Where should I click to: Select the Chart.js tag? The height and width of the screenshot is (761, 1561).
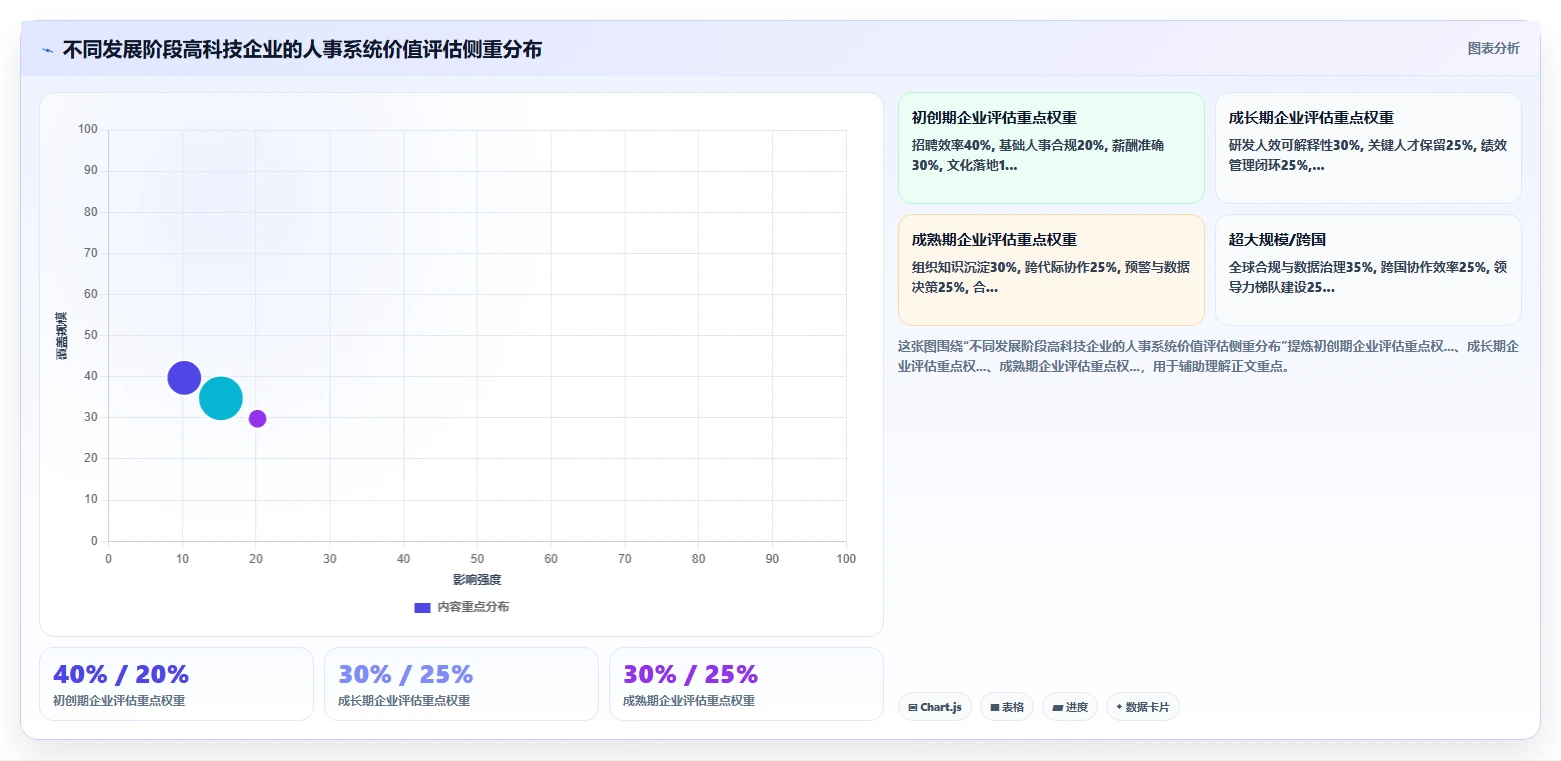point(934,707)
